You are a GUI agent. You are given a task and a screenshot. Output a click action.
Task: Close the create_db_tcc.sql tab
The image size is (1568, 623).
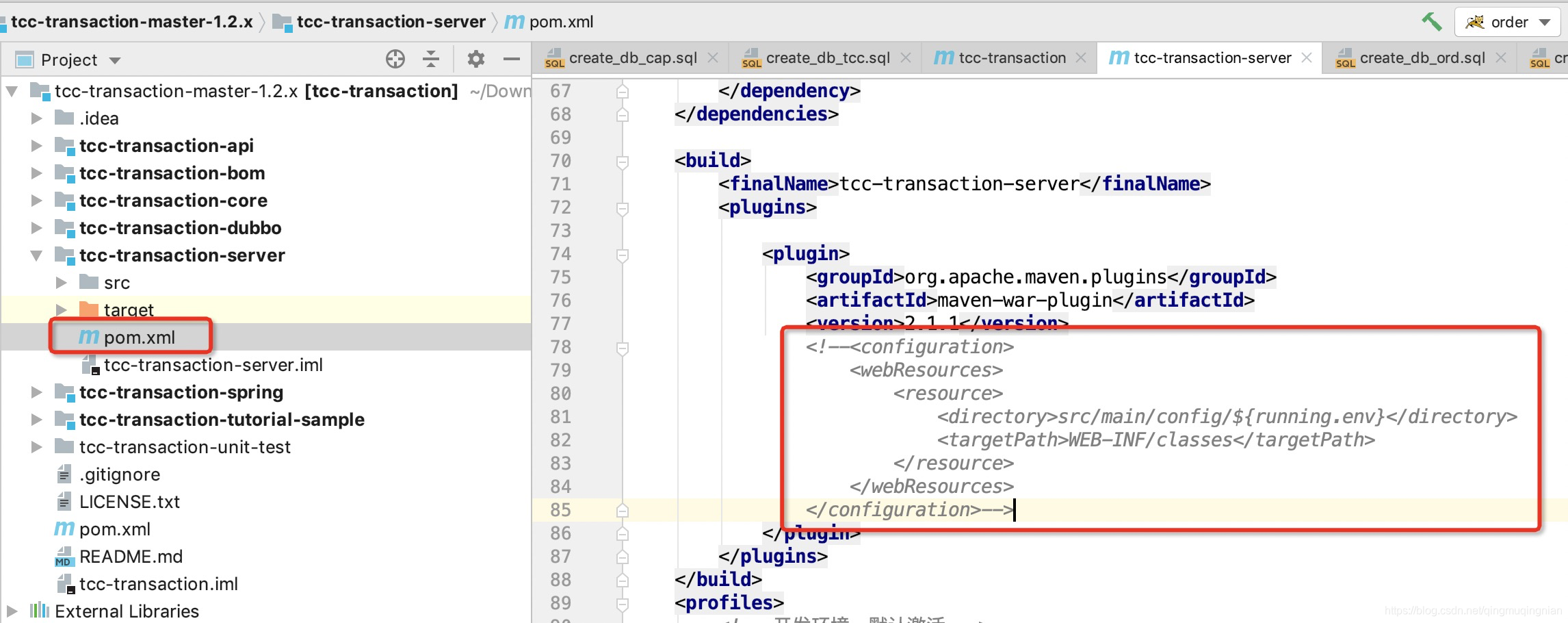(906, 58)
